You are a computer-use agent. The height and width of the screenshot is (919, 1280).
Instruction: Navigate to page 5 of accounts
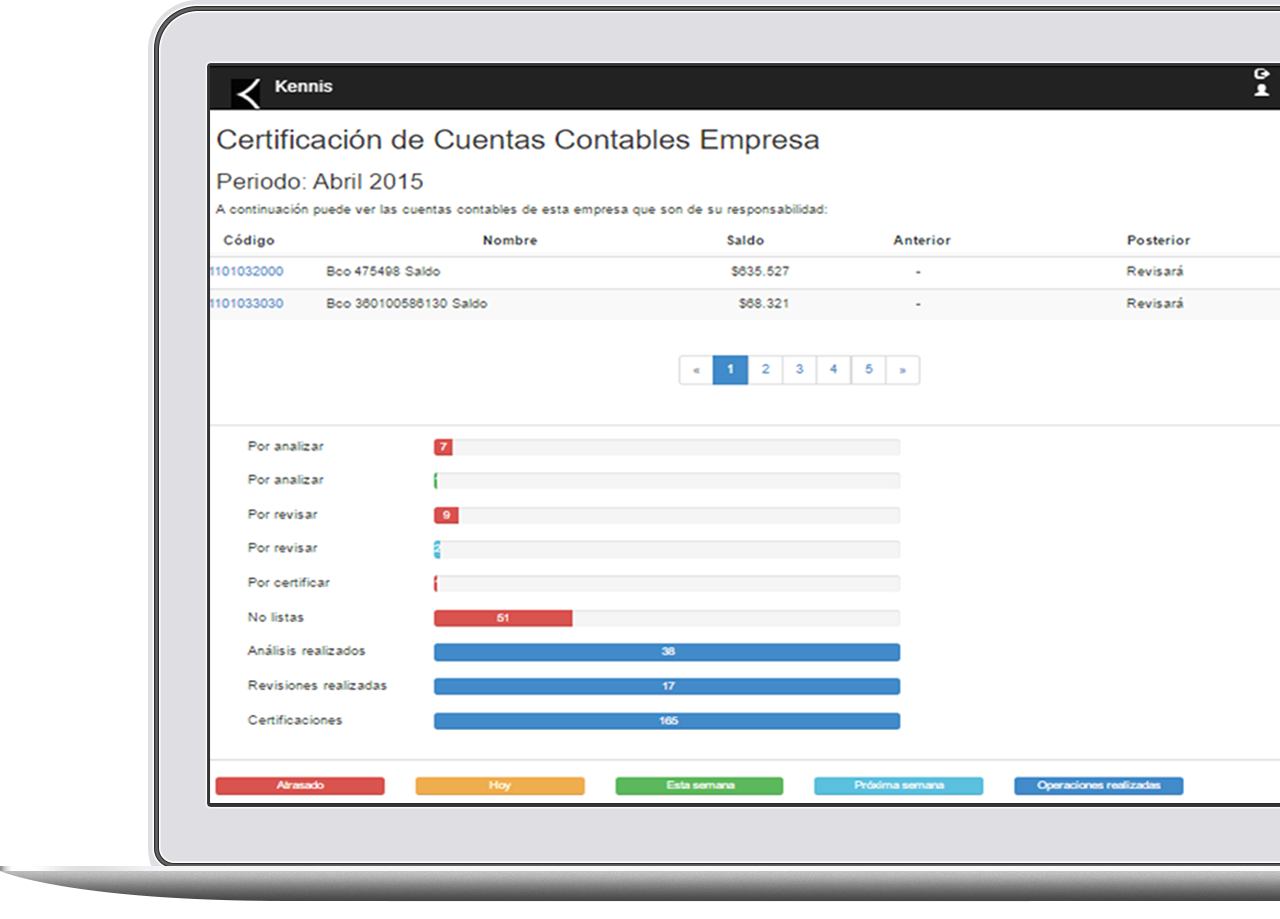pos(868,370)
